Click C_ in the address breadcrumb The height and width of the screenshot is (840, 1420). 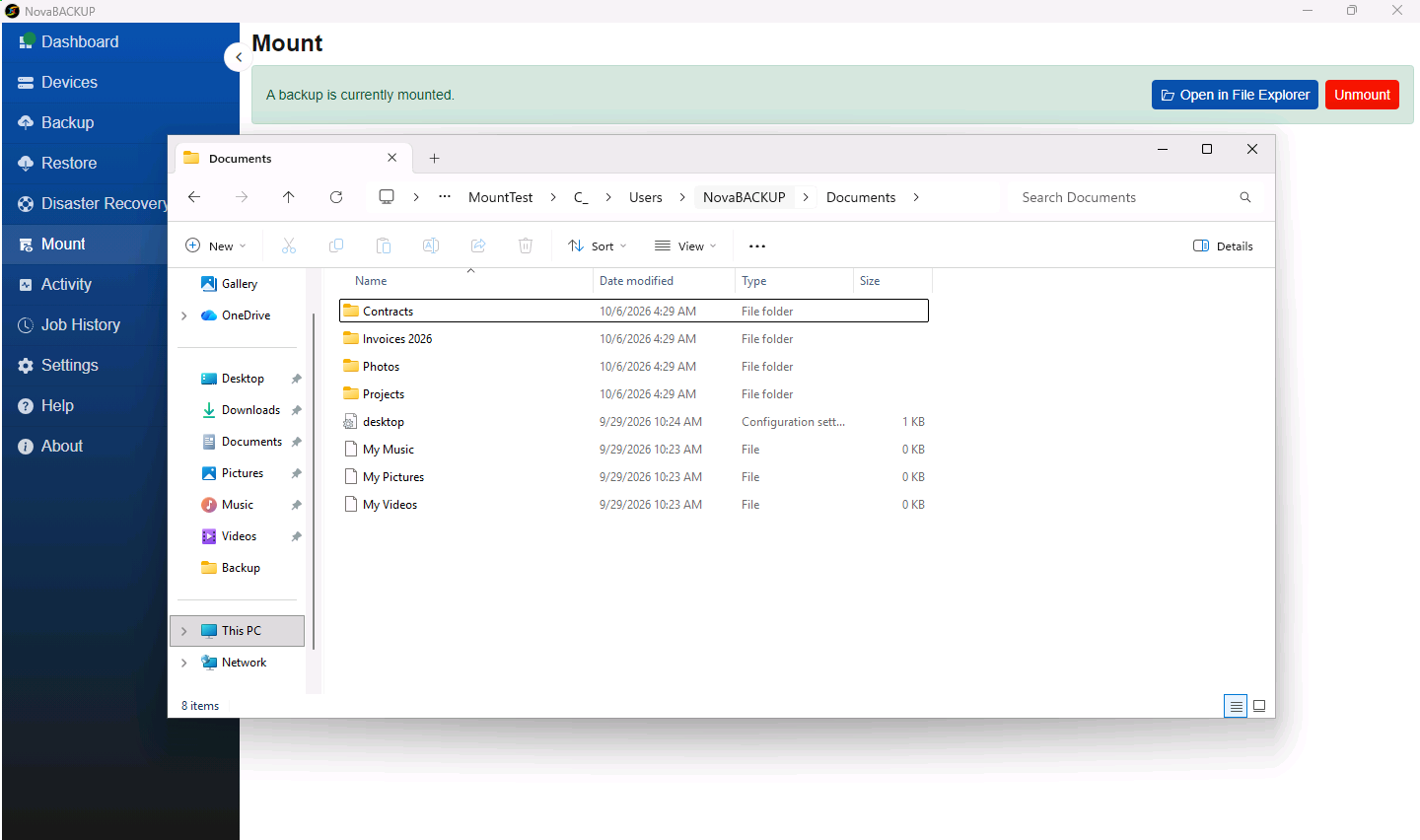tap(581, 197)
